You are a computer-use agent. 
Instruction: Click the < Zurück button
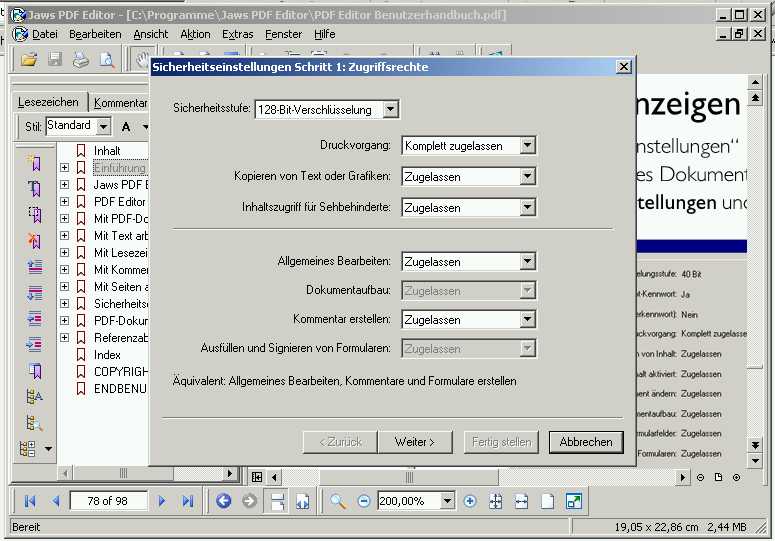(x=341, y=442)
